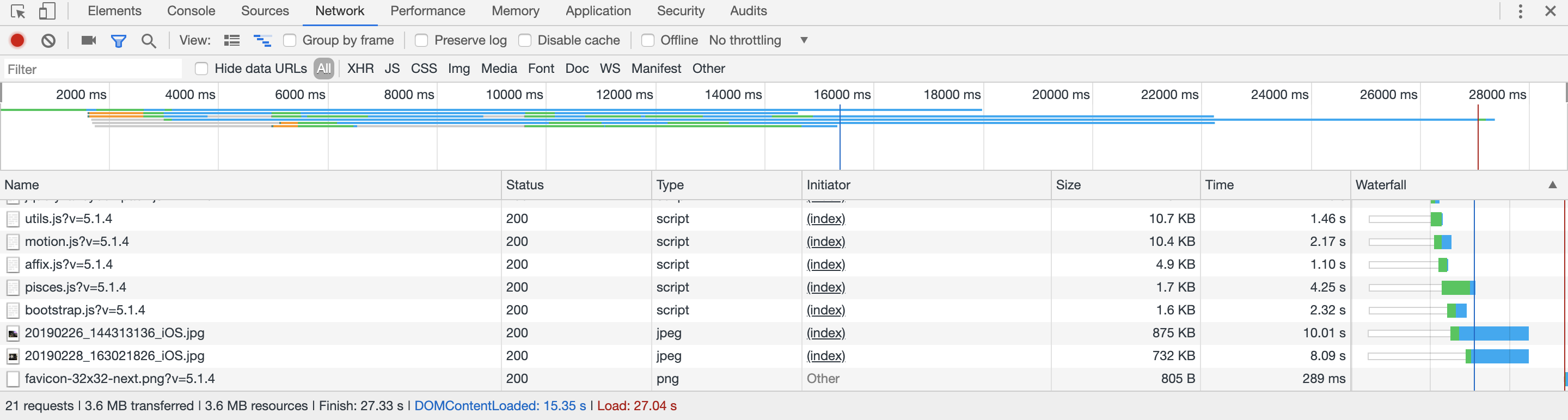The width and height of the screenshot is (1568, 420).
Task: Click the inspect element picker icon
Action: pos(17,11)
